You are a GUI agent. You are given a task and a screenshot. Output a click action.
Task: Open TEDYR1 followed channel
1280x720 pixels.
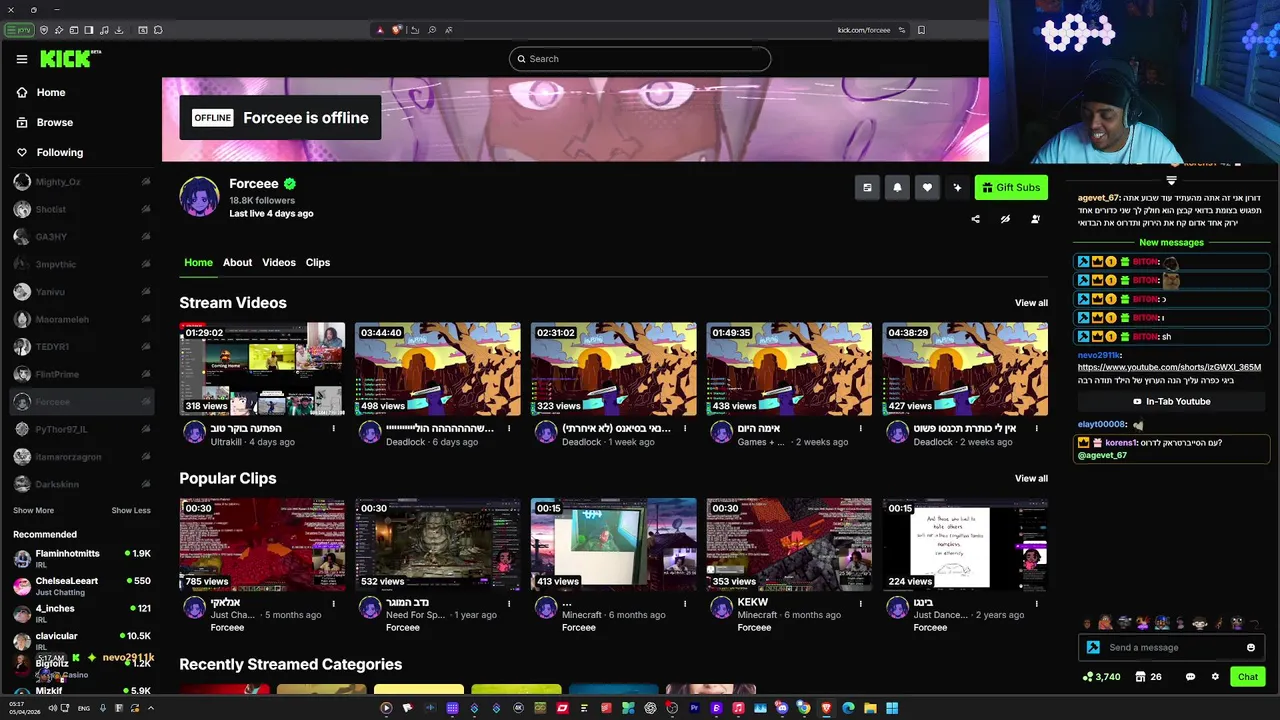pyautogui.click(x=82, y=347)
